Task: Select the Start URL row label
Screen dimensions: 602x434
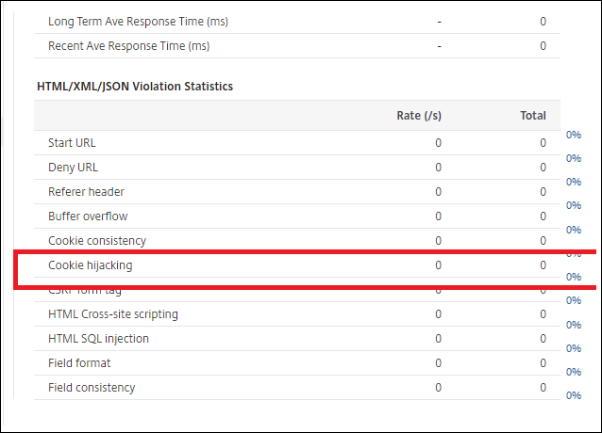Action: click(72, 143)
